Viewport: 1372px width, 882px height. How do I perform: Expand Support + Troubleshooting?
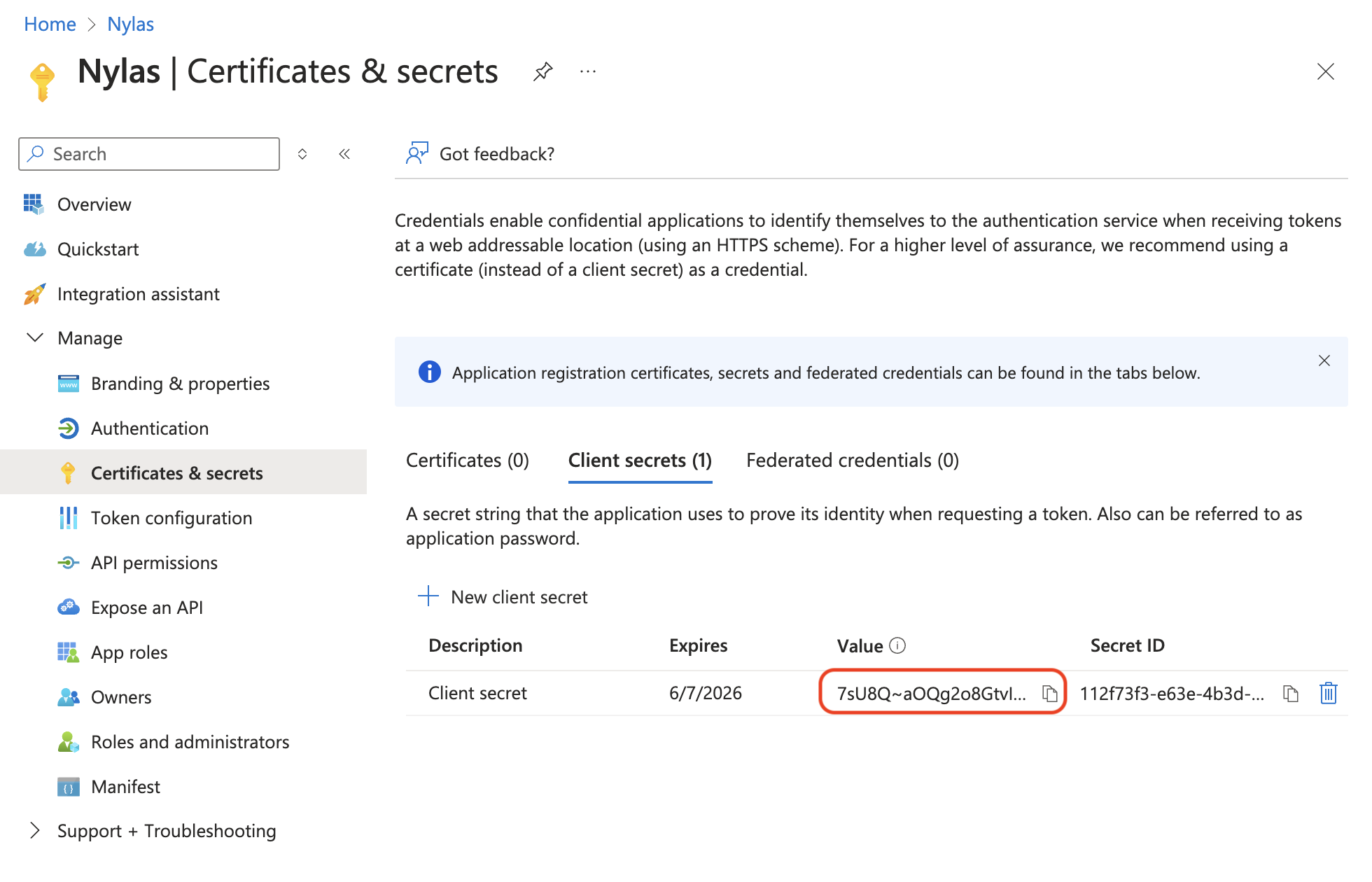coord(36,830)
